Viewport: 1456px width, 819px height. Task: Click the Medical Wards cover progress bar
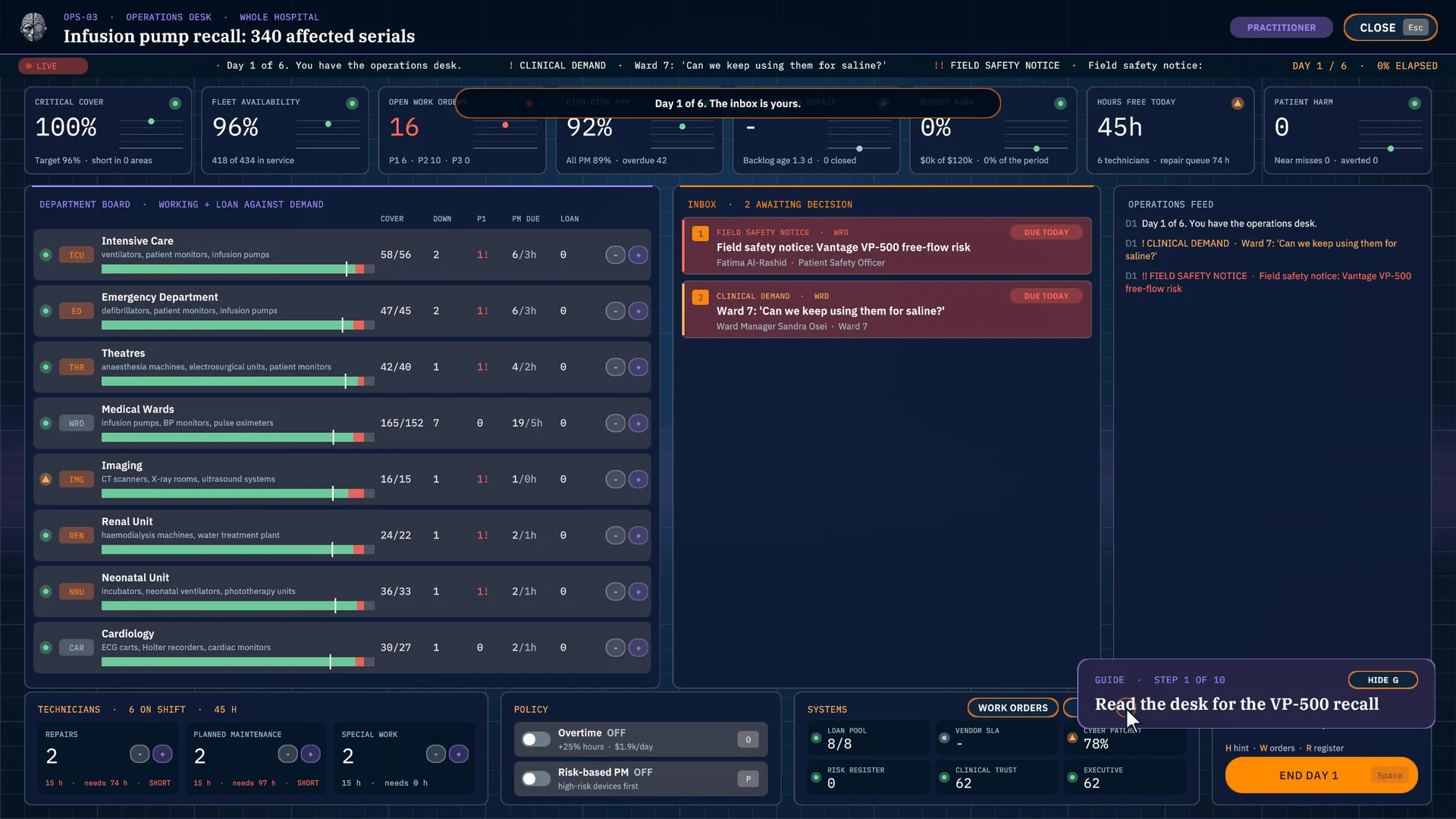237,438
